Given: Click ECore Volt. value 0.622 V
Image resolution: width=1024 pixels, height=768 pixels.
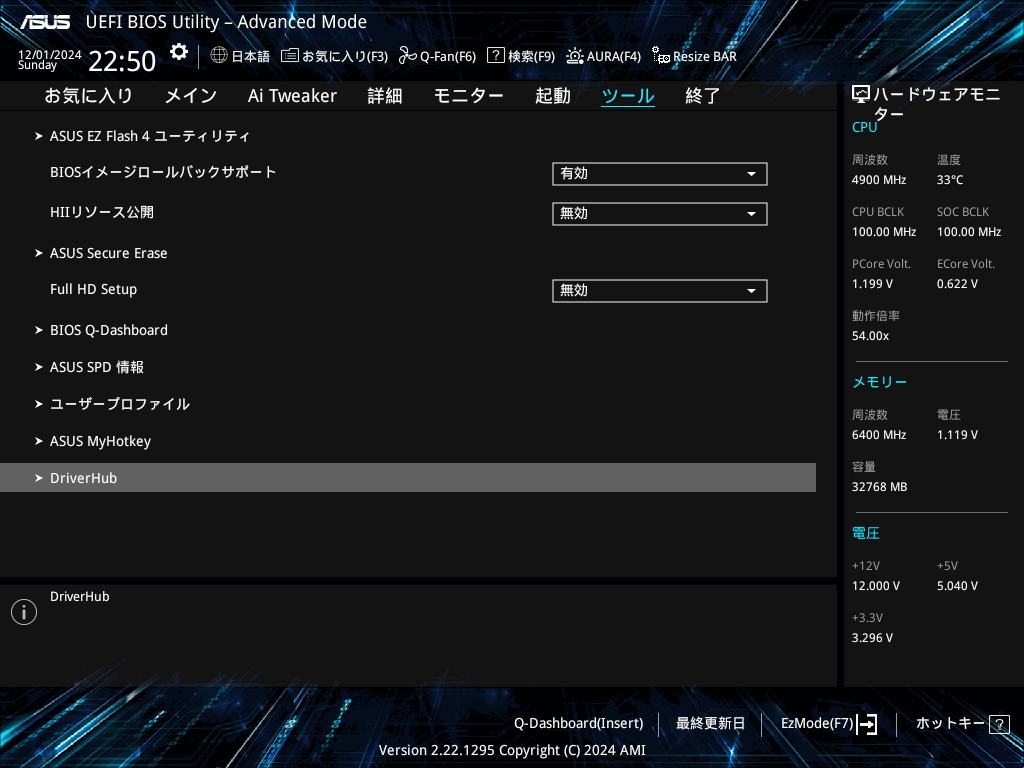Looking at the screenshot, I should tap(957, 283).
